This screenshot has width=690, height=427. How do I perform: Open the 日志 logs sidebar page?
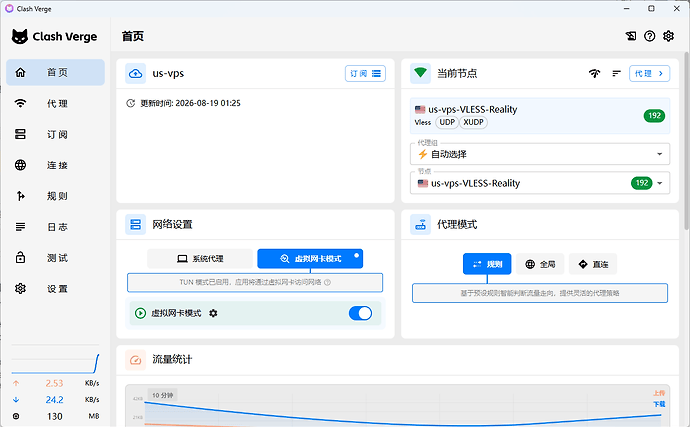tap(55, 227)
